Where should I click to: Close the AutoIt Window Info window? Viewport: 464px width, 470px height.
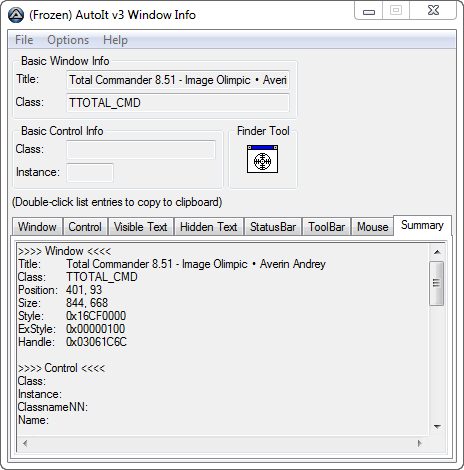pos(433,10)
